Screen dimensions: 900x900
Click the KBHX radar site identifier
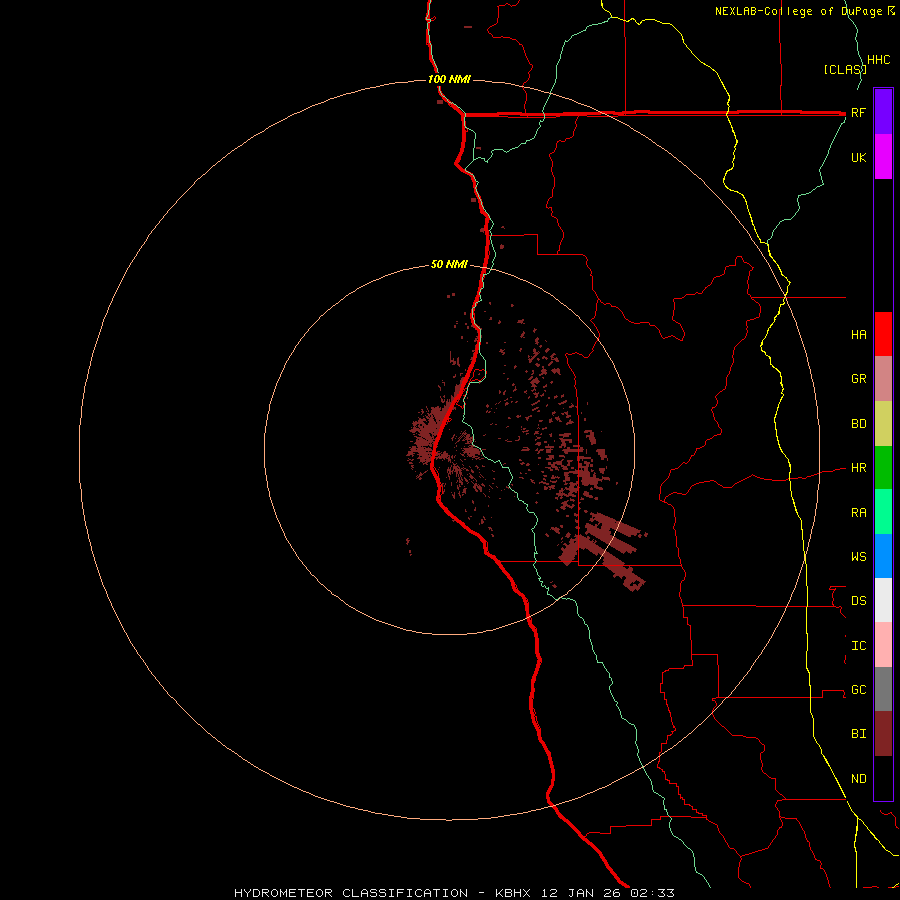coord(513,893)
